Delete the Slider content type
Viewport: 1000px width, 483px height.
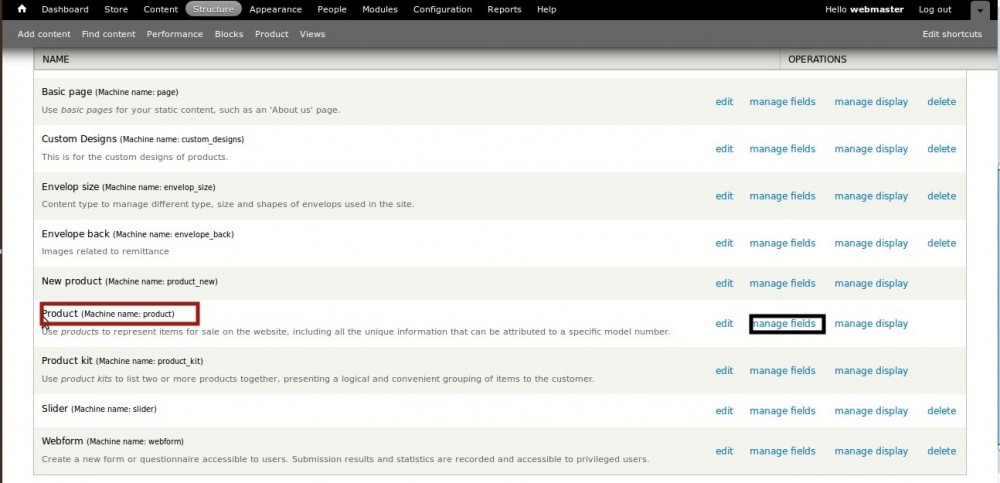941,411
